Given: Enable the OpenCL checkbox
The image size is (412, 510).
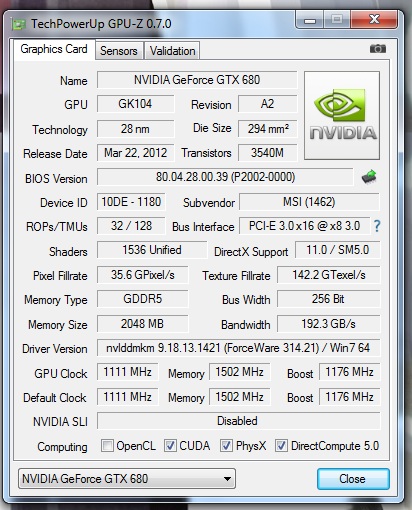Looking at the screenshot, I should pos(107,446).
